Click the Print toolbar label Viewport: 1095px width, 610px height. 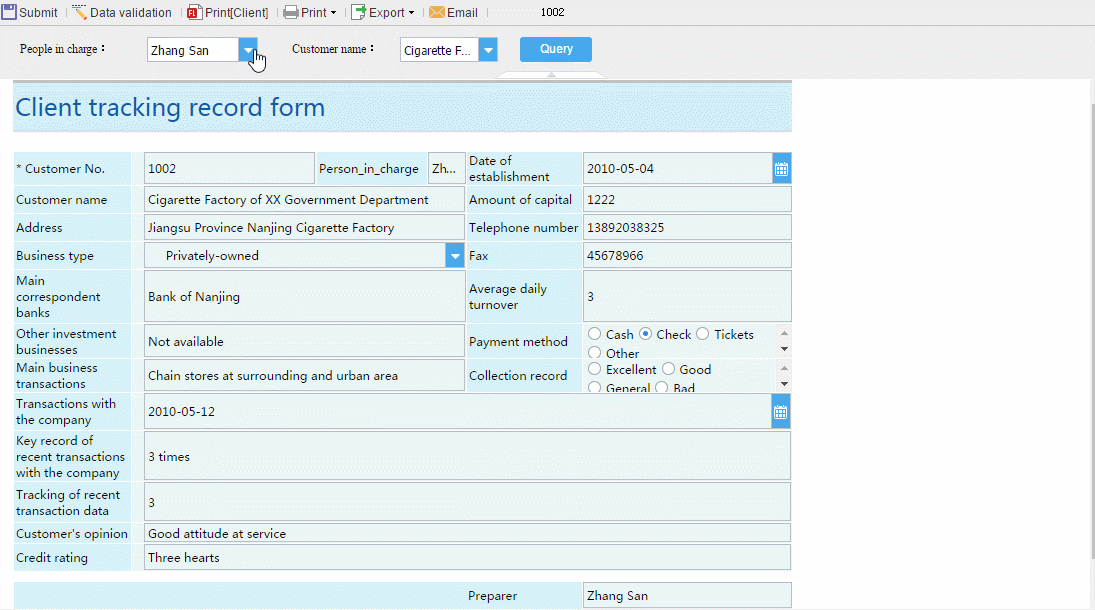coord(314,13)
